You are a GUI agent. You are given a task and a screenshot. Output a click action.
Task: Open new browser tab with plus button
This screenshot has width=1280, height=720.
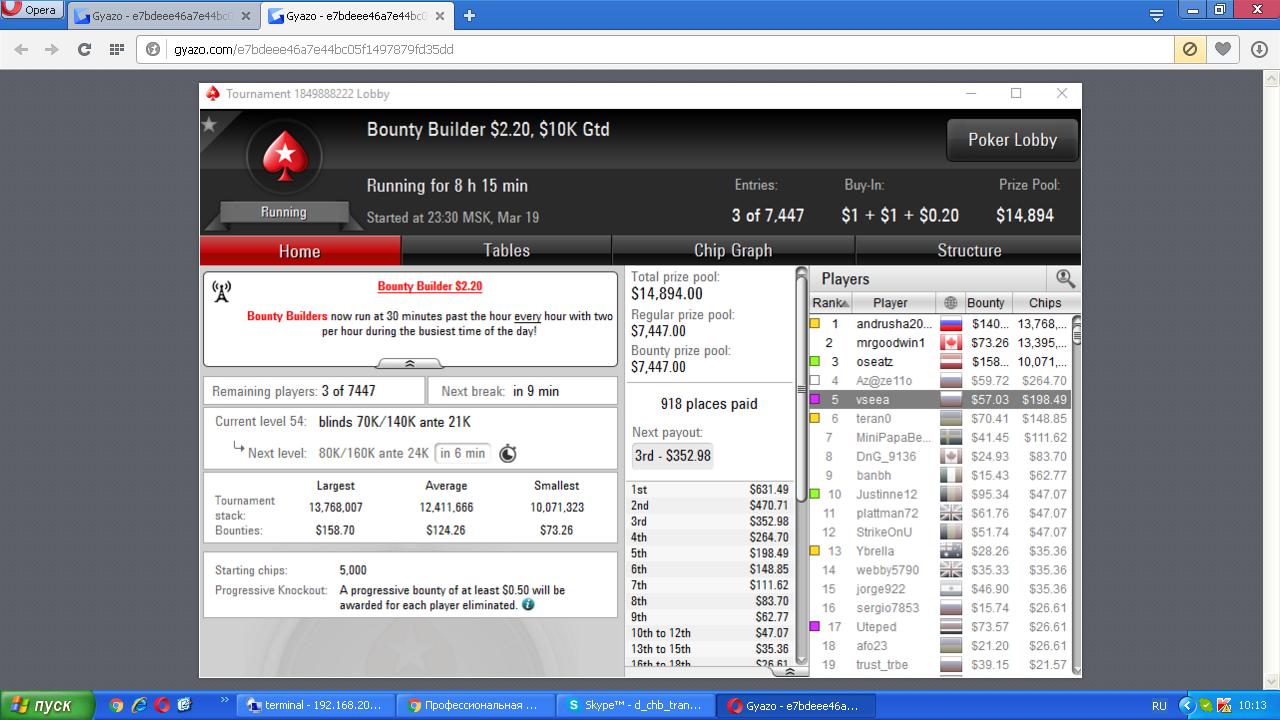469,15
